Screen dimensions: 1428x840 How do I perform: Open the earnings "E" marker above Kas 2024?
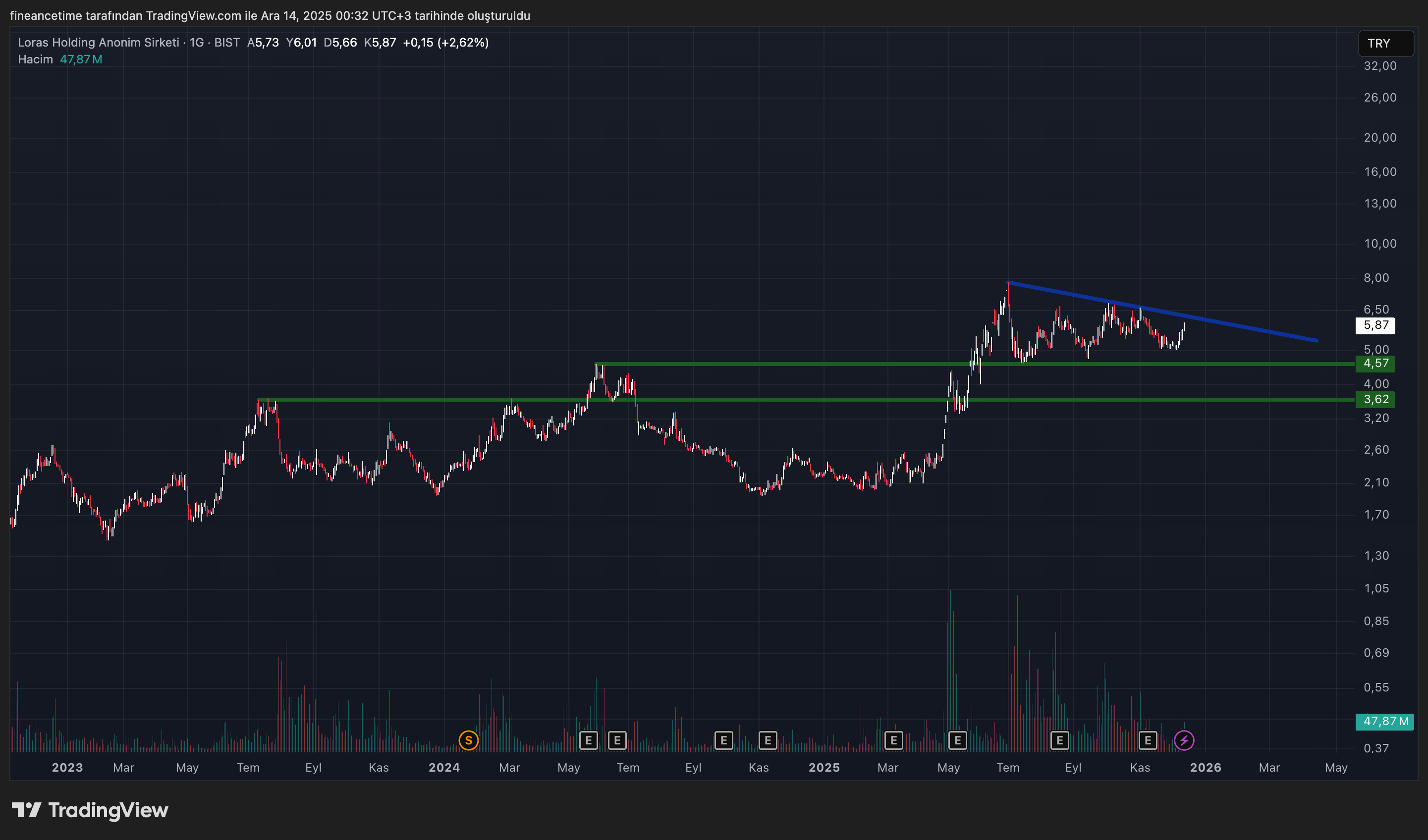click(768, 740)
